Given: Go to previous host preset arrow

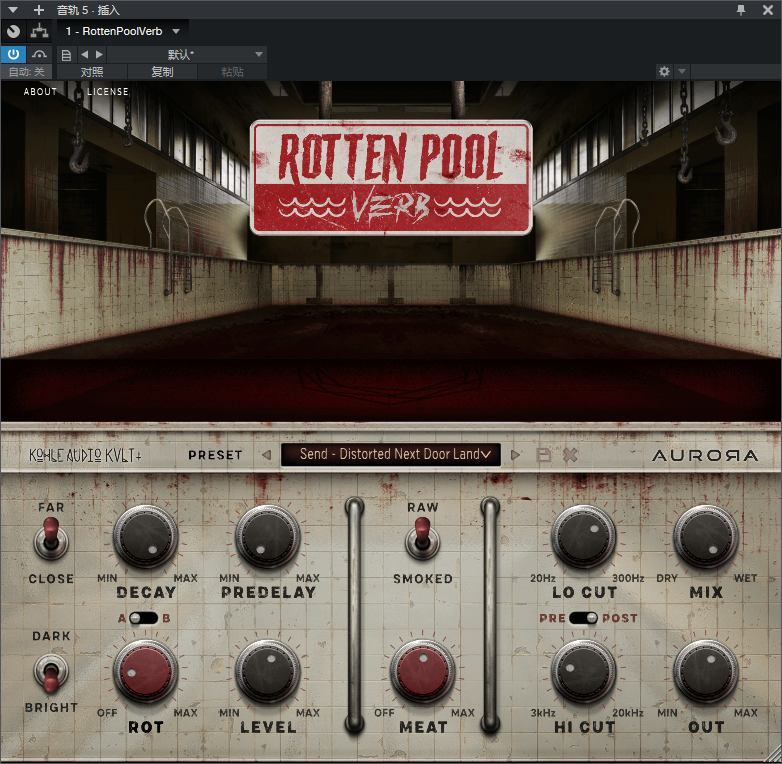Looking at the screenshot, I should click(84, 54).
